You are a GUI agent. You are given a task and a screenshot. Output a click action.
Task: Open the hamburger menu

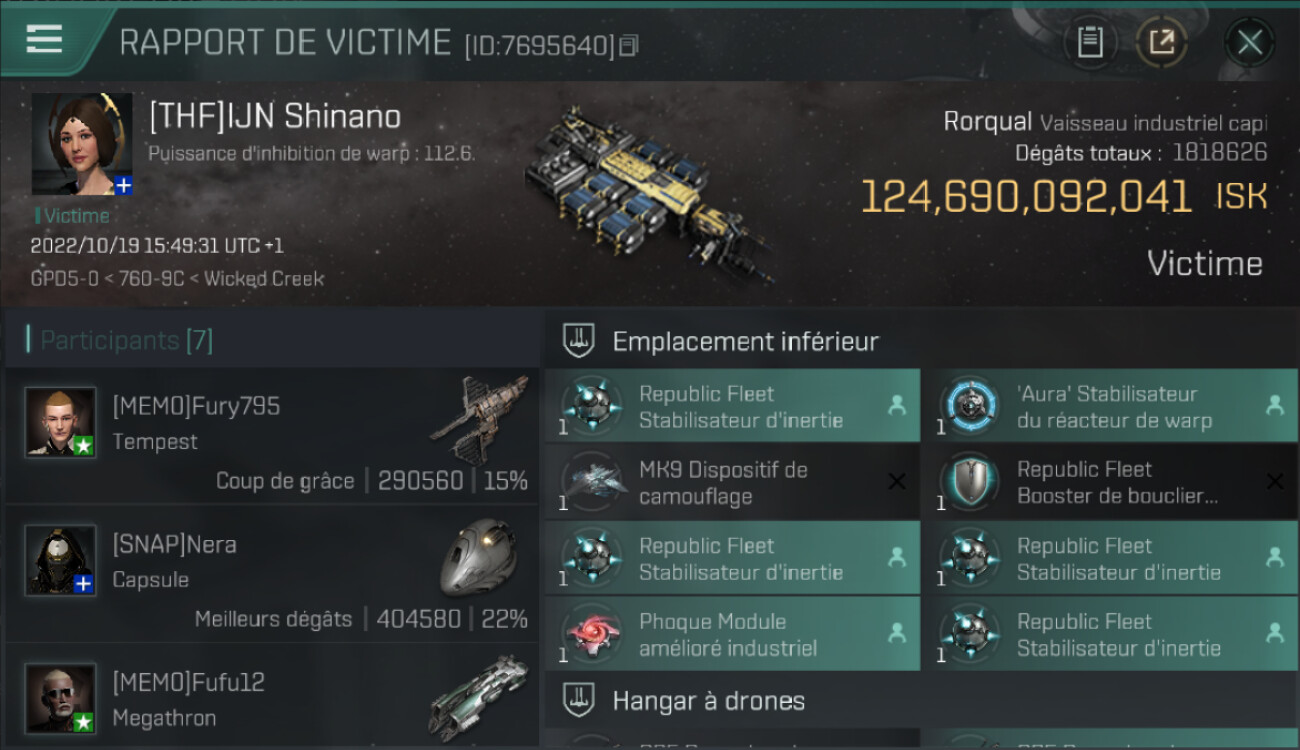click(44, 40)
